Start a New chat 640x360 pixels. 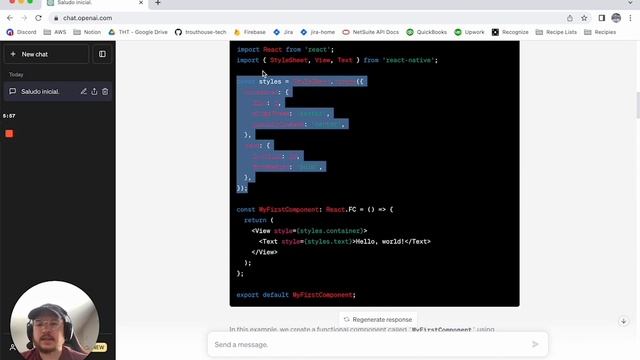46,54
